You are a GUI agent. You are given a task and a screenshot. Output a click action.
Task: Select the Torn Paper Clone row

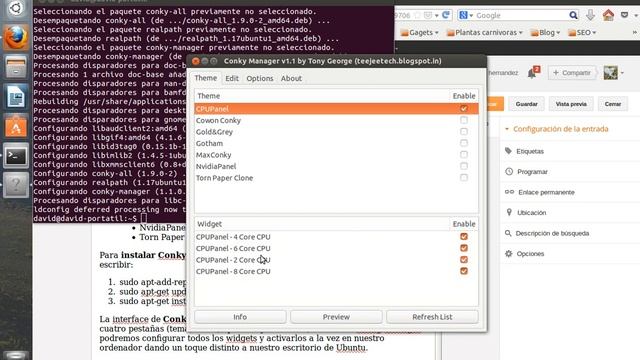336,178
